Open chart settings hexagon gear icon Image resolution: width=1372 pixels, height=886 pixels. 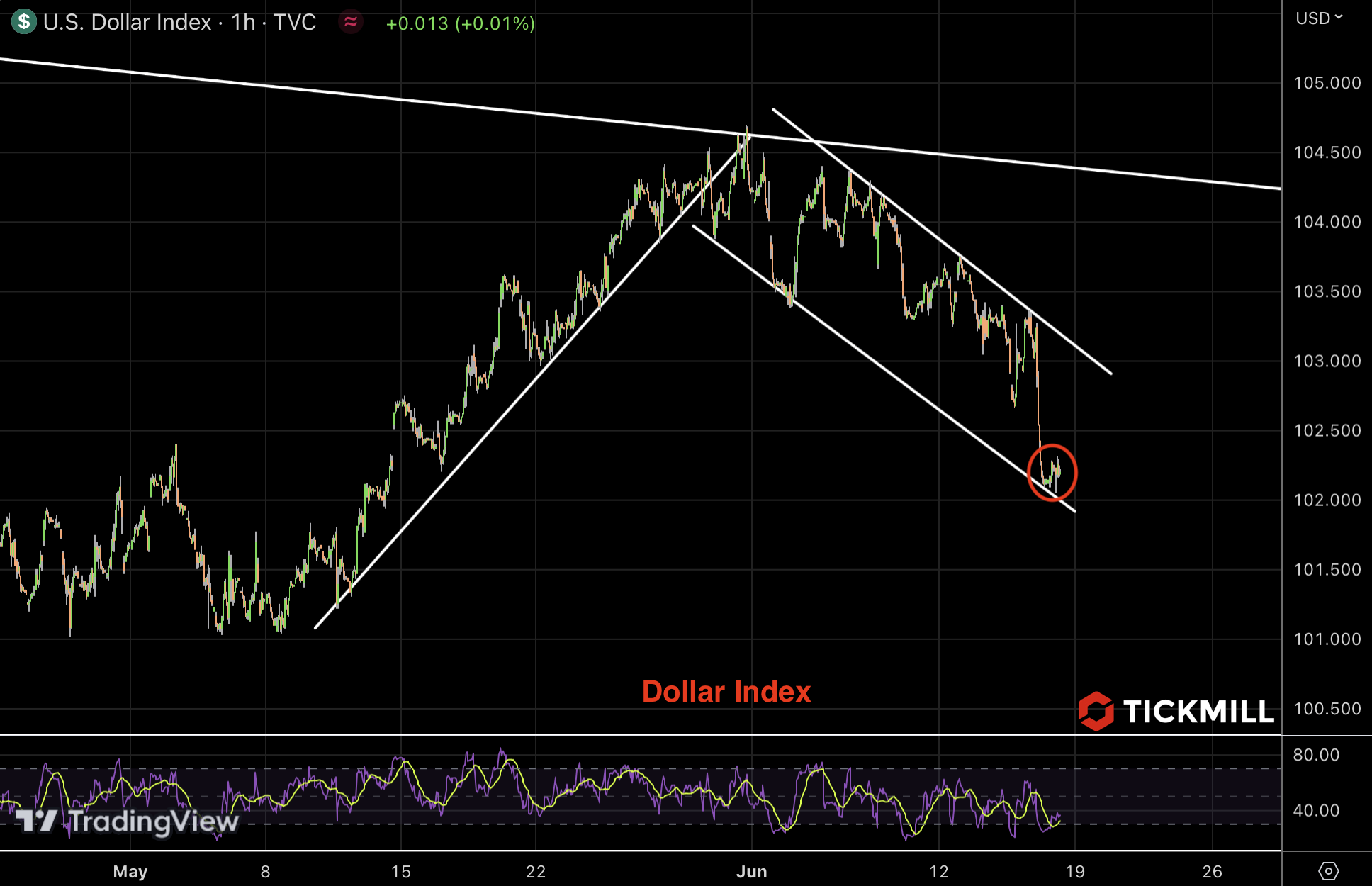coord(1328,870)
